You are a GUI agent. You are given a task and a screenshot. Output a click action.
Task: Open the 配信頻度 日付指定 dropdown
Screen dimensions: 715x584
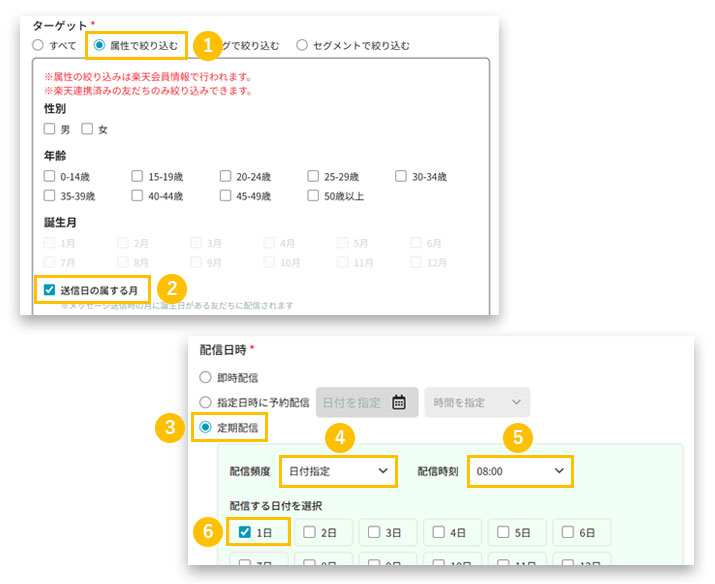[339, 470]
